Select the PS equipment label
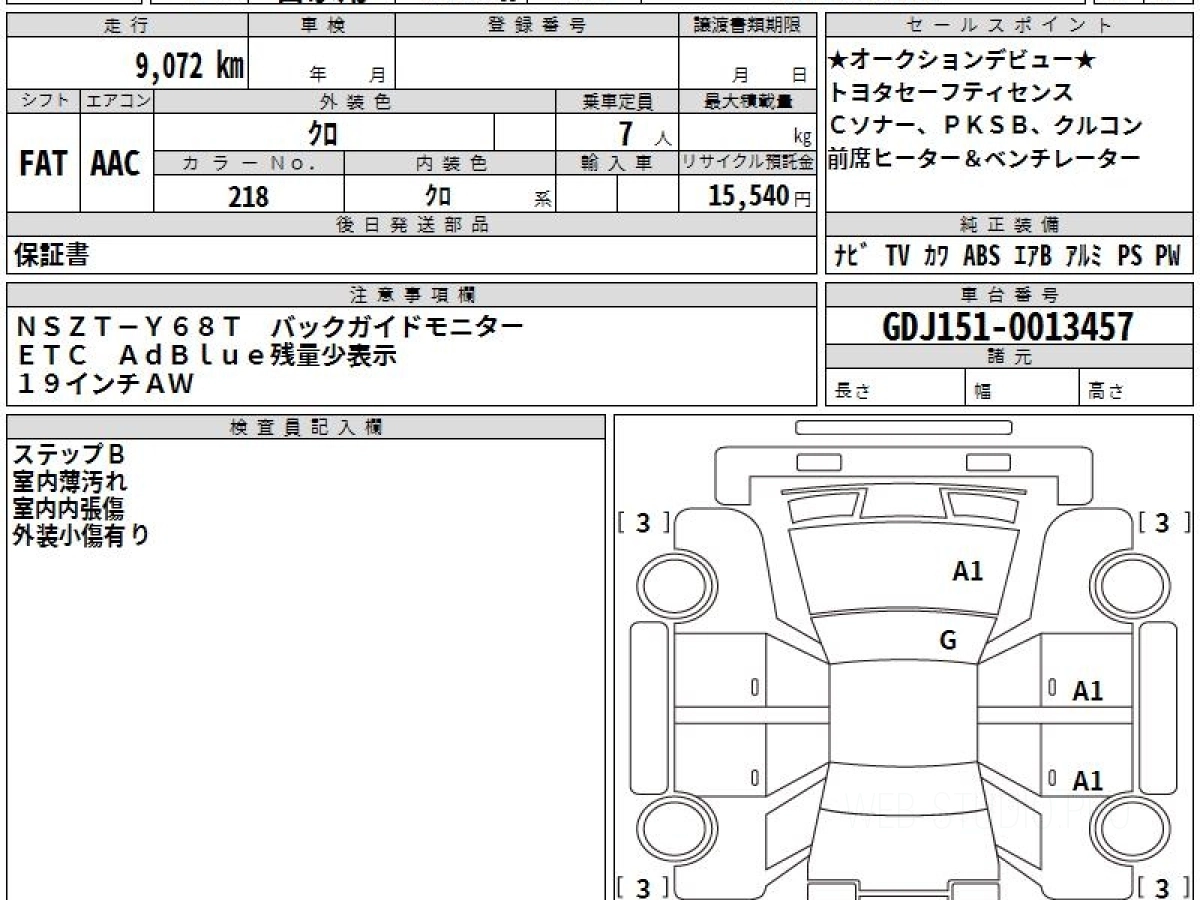Image resolution: width=1200 pixels, height=900 pixels. tap(1130, 257)
